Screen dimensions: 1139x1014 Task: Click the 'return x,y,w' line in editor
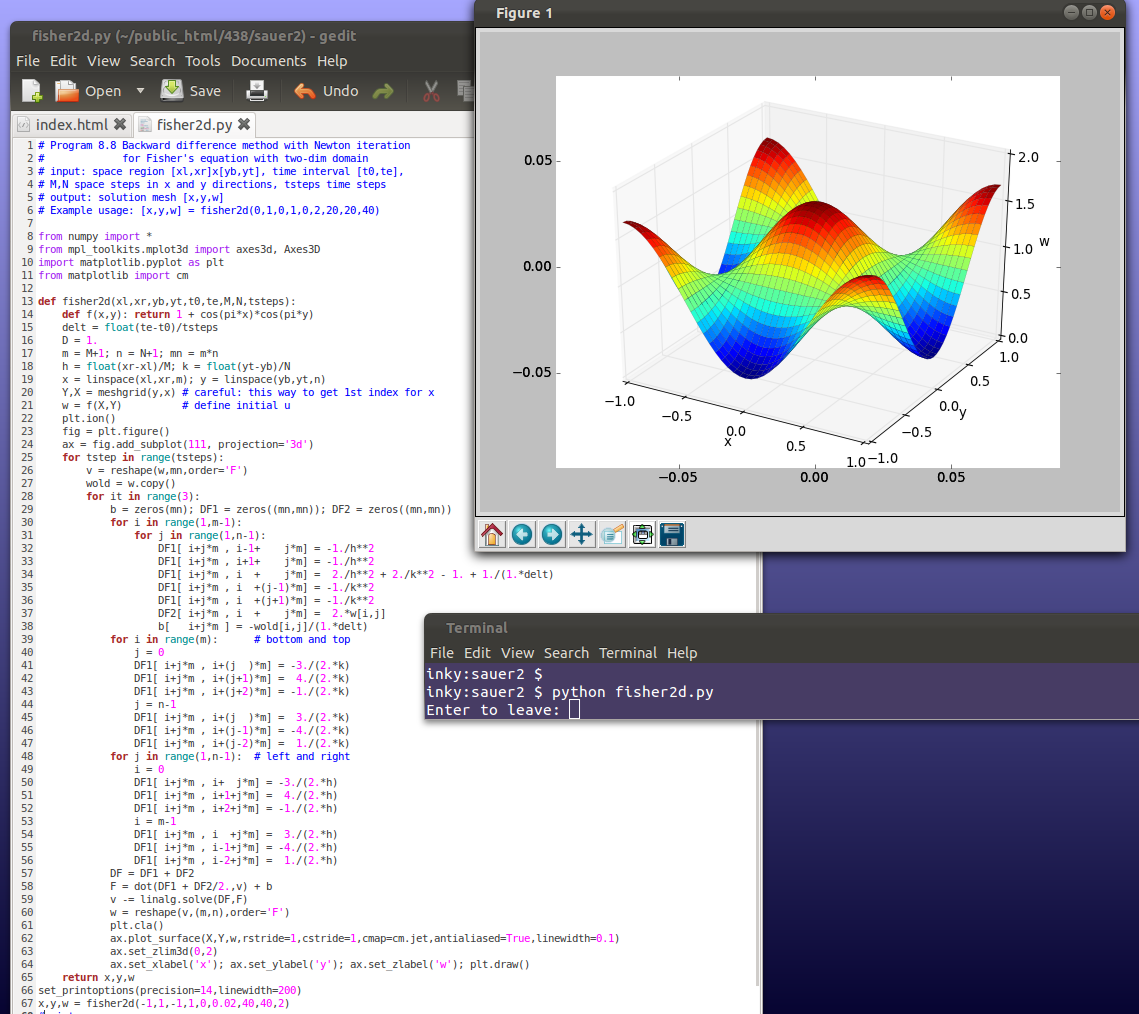click(x=98, y=978)
